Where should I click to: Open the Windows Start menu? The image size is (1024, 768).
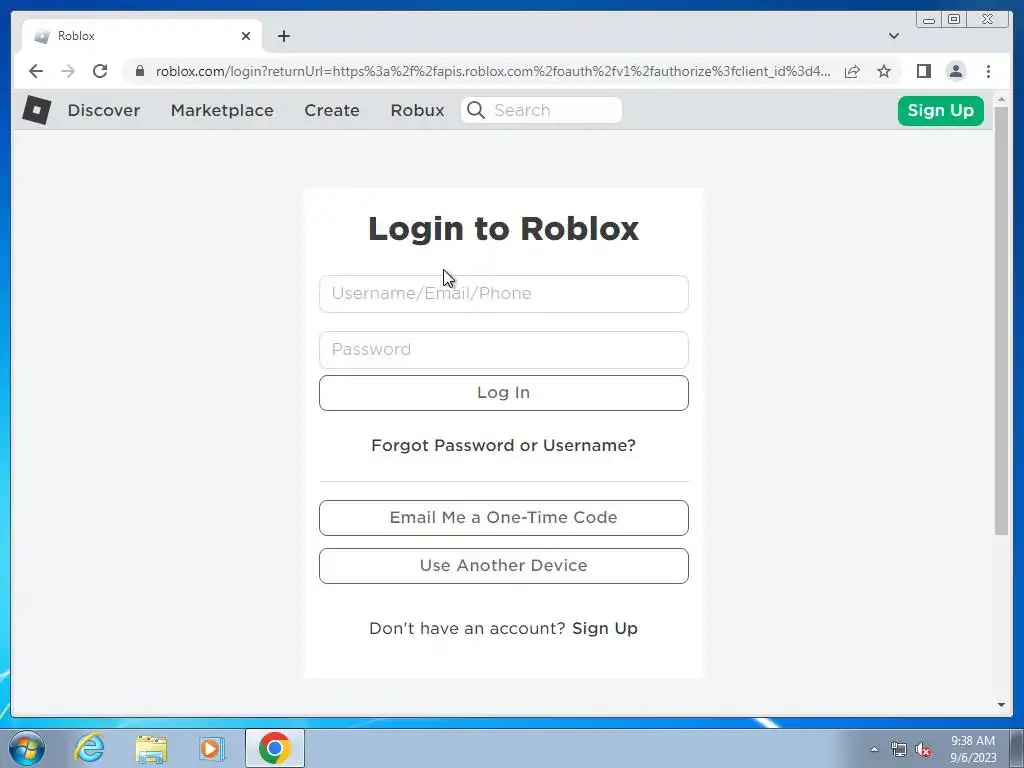[x=27, y=748]
